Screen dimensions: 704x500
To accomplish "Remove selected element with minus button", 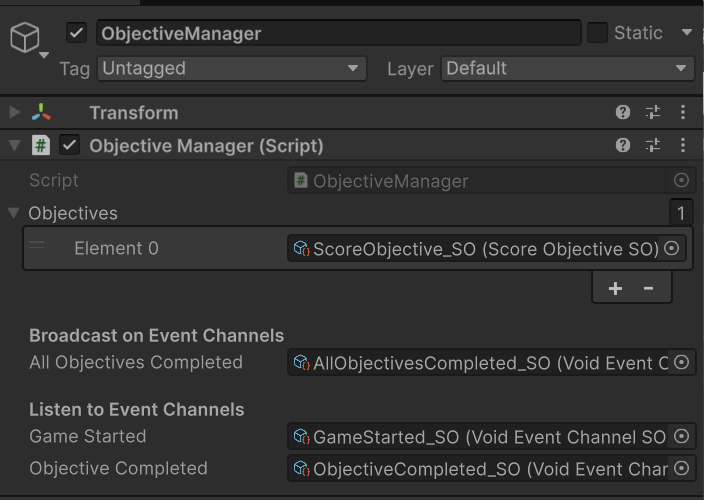I will click(648, 288).
